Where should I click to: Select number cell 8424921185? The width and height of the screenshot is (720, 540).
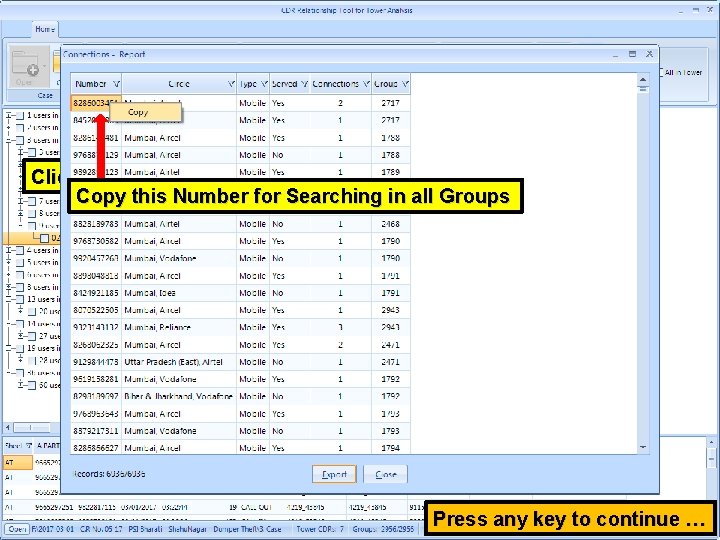pyautogui.click(x=96, y=293)
